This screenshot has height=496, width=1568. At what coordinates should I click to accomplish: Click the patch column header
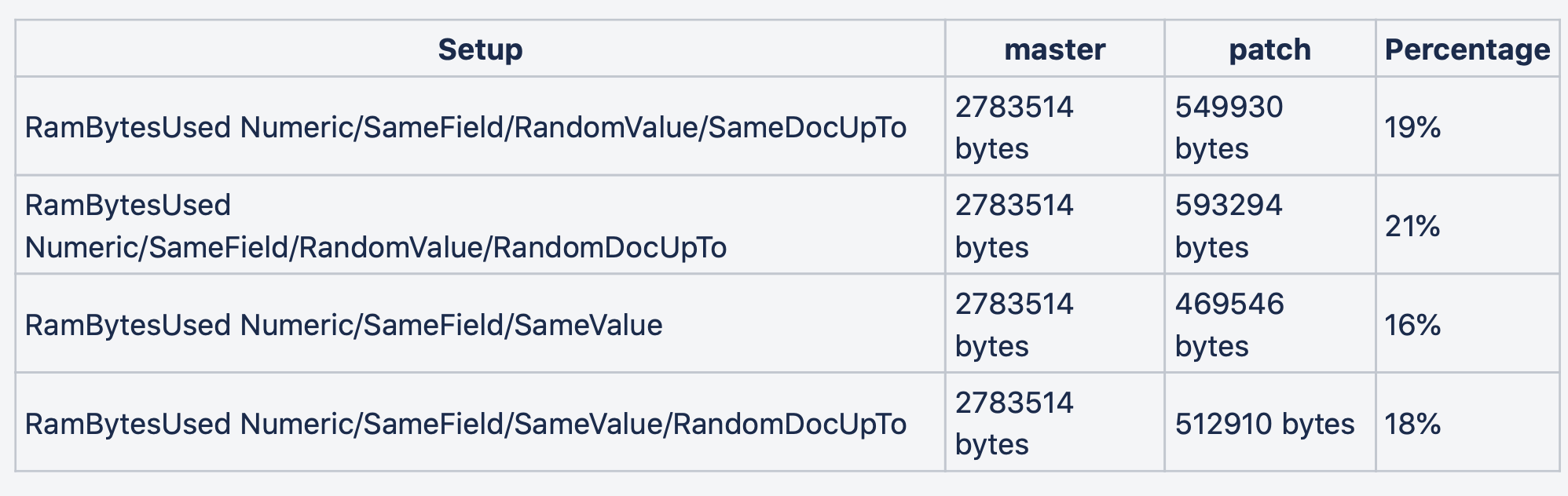click(x=1270, y=49)
